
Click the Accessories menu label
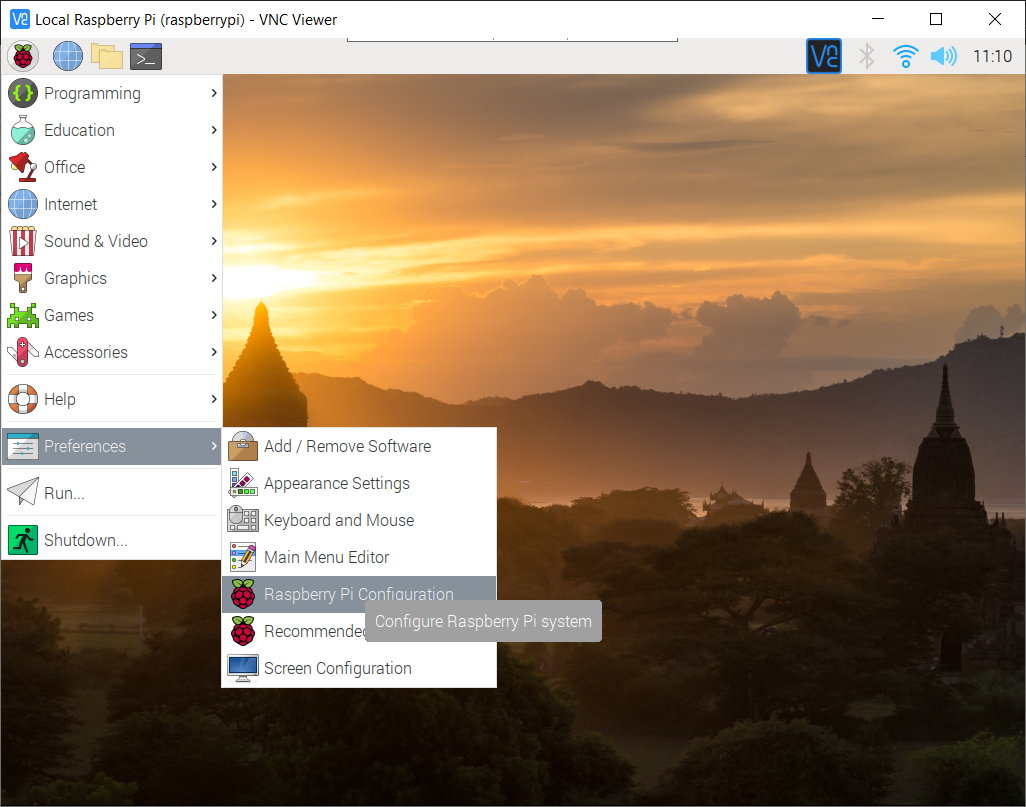click(x=86, y=352)
